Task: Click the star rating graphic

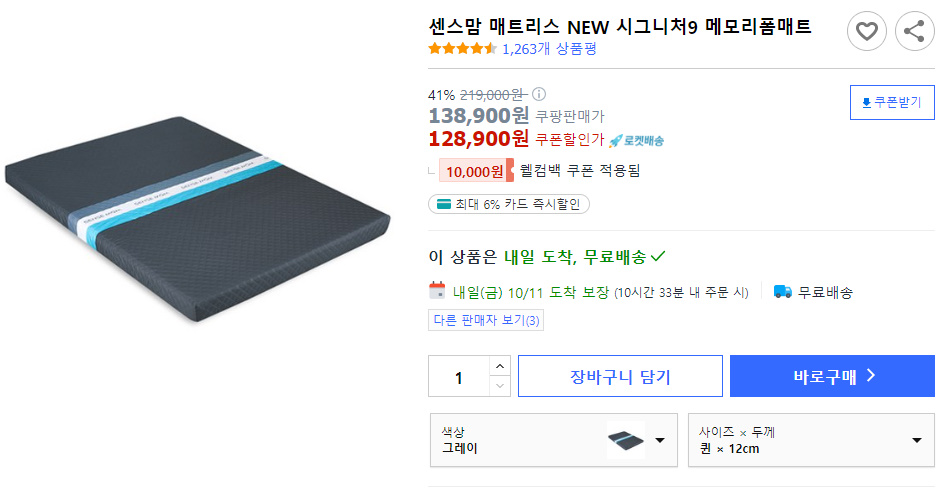Action: (x=463, y=49)
